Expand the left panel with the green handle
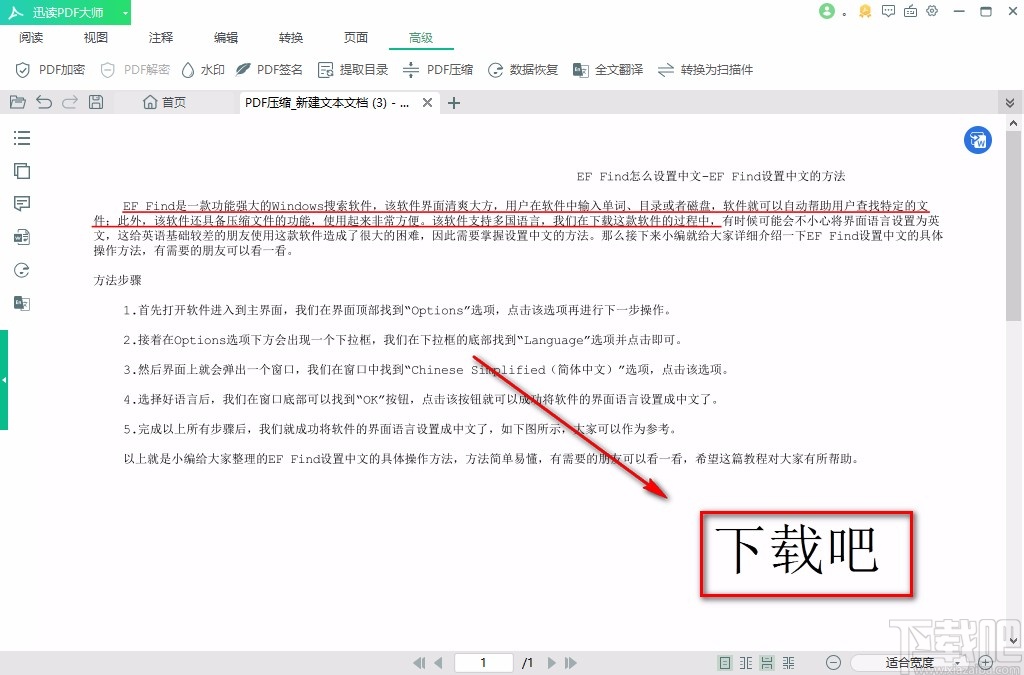The height and width of the screenshot is (675, 1024). click(4, 379)
